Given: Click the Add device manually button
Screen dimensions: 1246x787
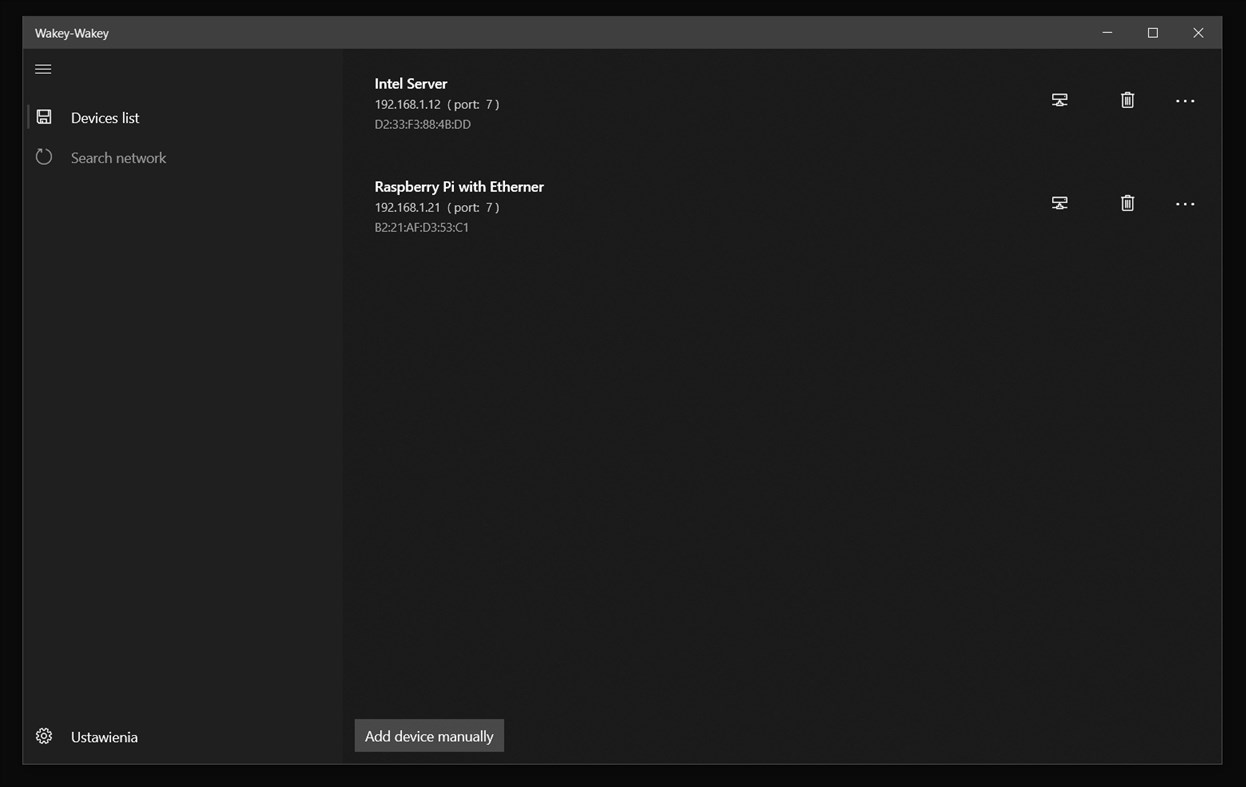Looking at the screenshot, I should 428,735.
